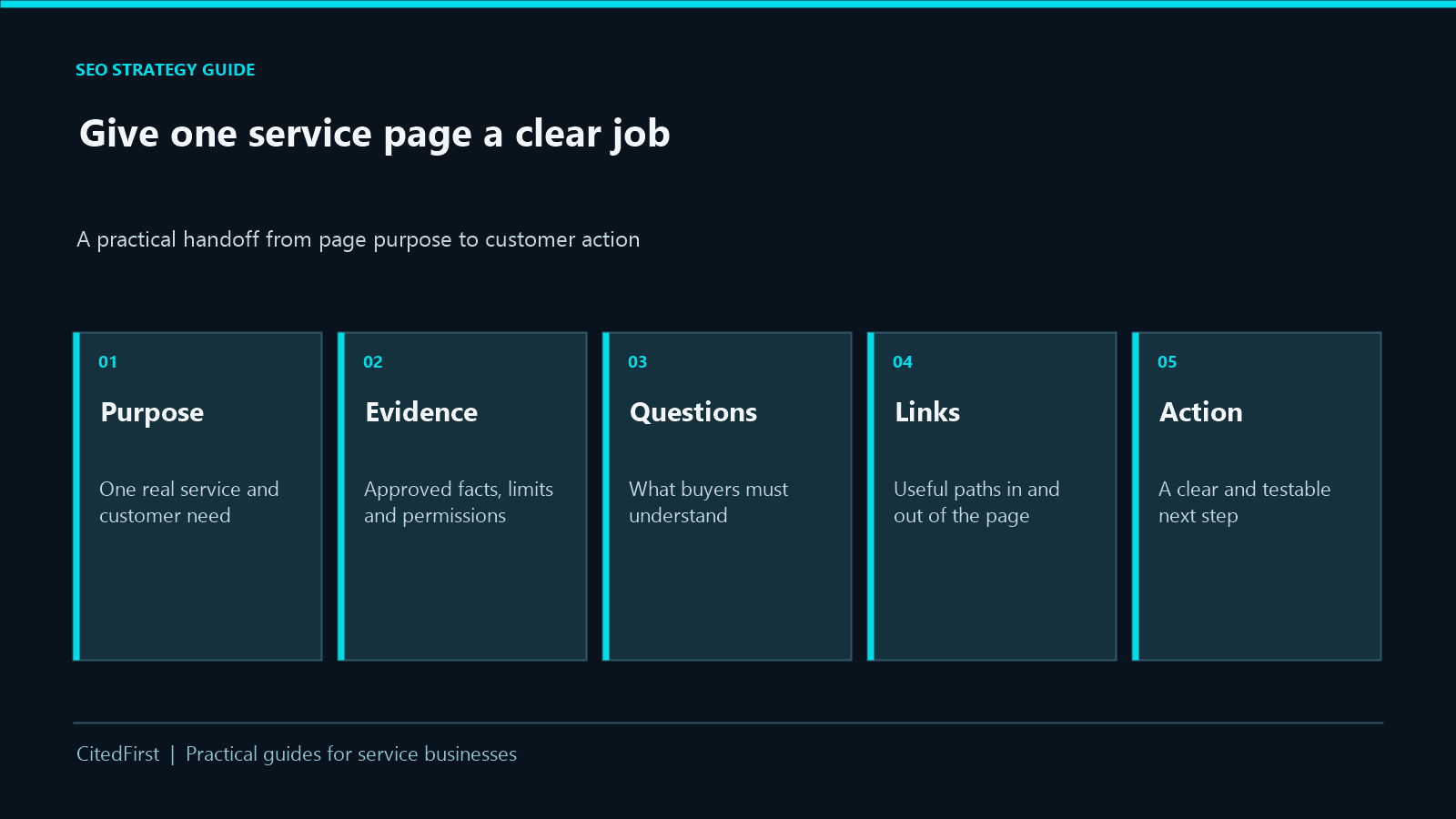Click 'What buyers must understand' text

pos(709,502)
